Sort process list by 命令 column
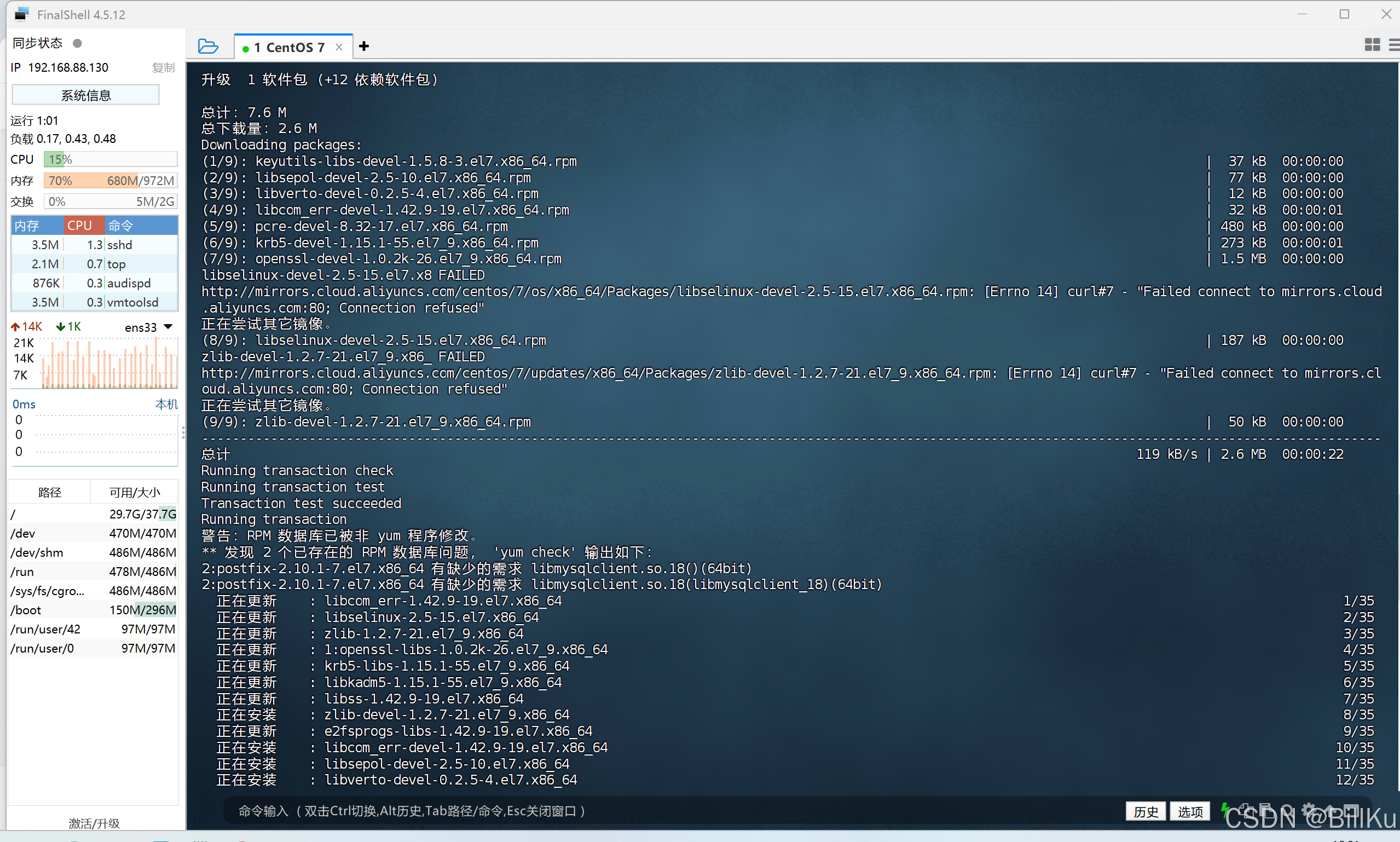The height and width of the screenshot is (842, 1400). [x=142, y=225]
